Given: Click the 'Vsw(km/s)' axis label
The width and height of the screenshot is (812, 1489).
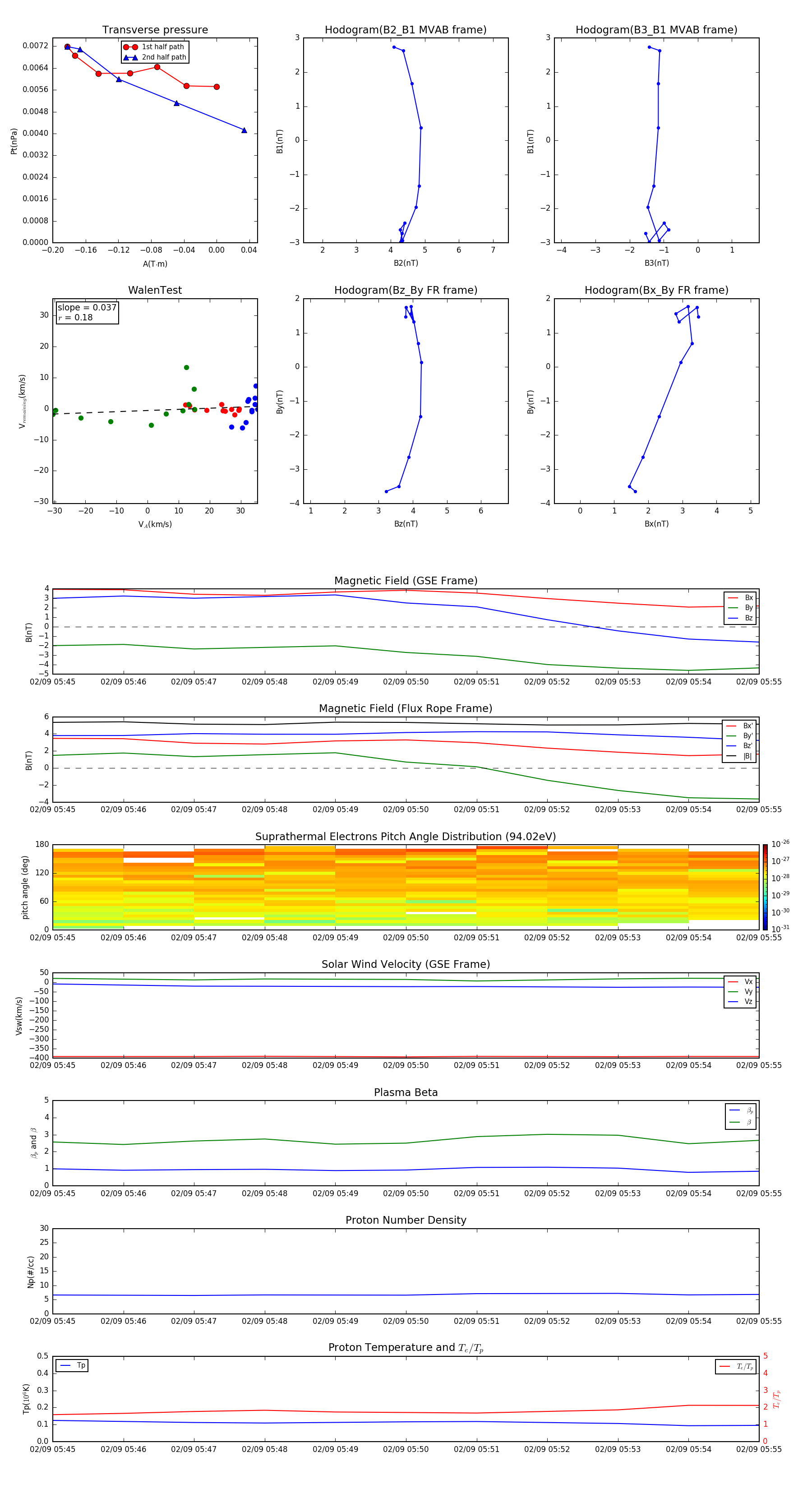Looking at the screenshot, I should pos(19,1016).
